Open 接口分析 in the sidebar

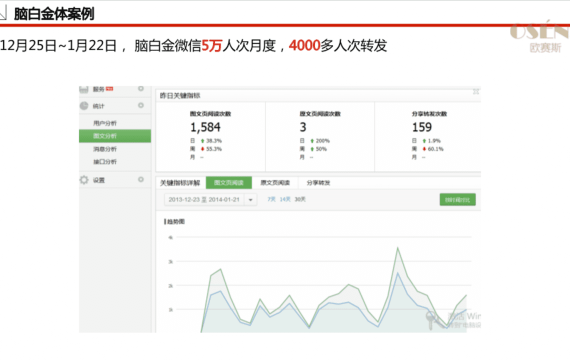[x=105, y=161]
